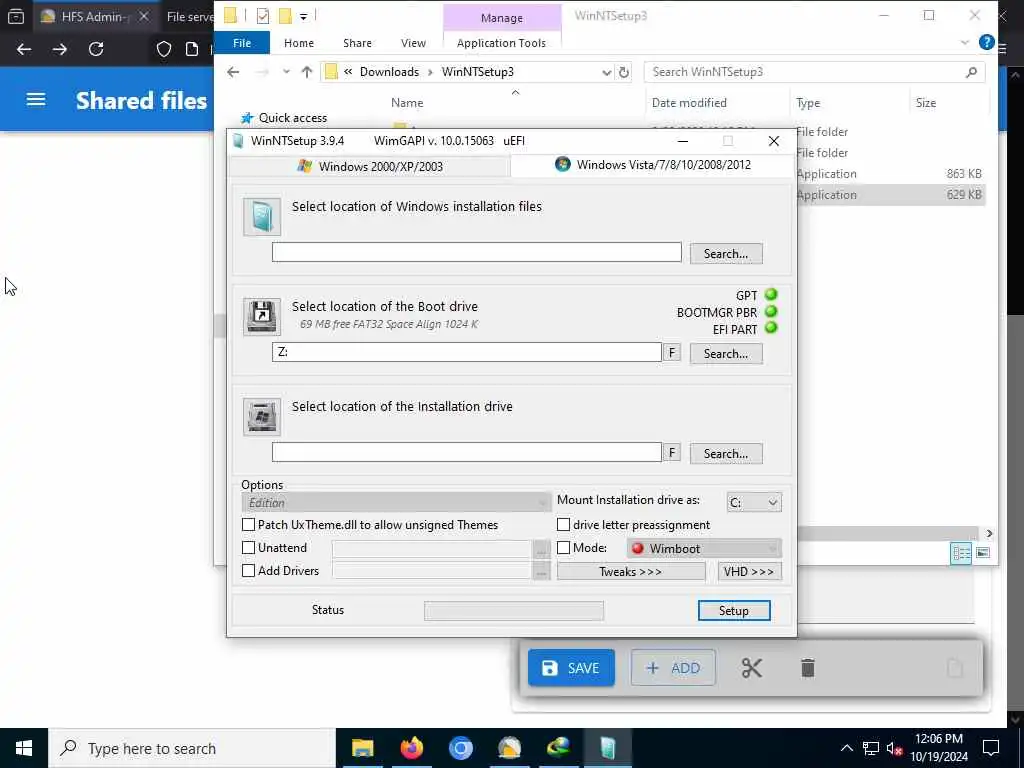Open the quick access toolbar customize dropdown
This screenshot has width=1024, height=768.
[304, 16]
